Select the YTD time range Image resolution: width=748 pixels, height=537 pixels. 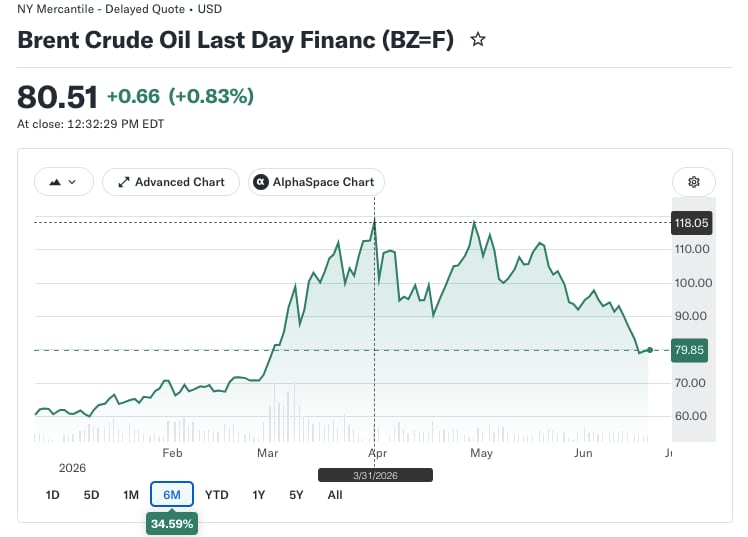pos(217,495)
